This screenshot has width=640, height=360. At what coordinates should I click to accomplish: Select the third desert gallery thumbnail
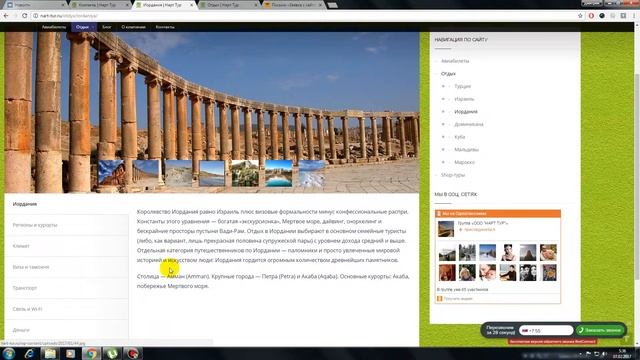tap(178, 173)
